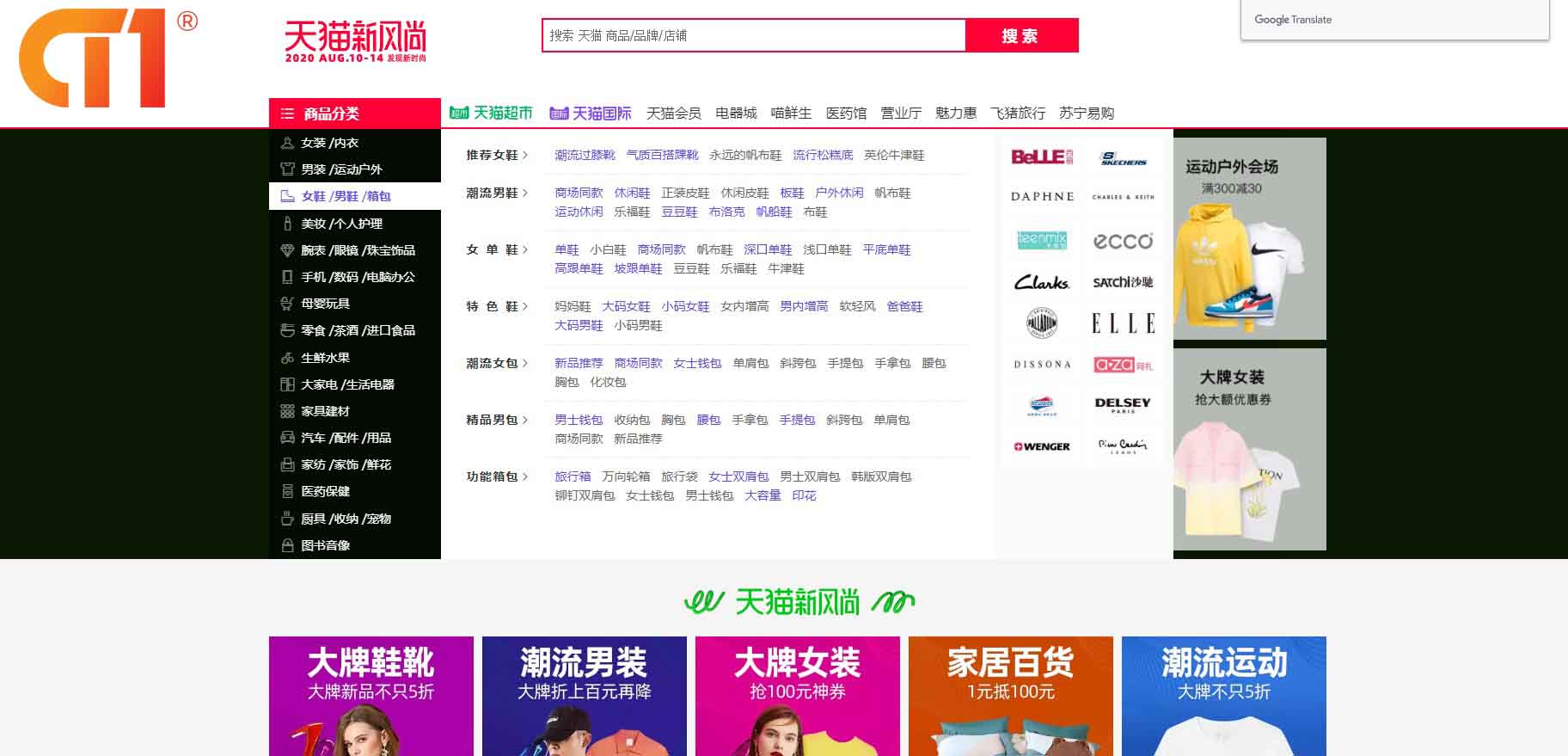Expand the 特色鞋 section arrow
This screenshot has width=1568, height=756.
coord(525,306)
